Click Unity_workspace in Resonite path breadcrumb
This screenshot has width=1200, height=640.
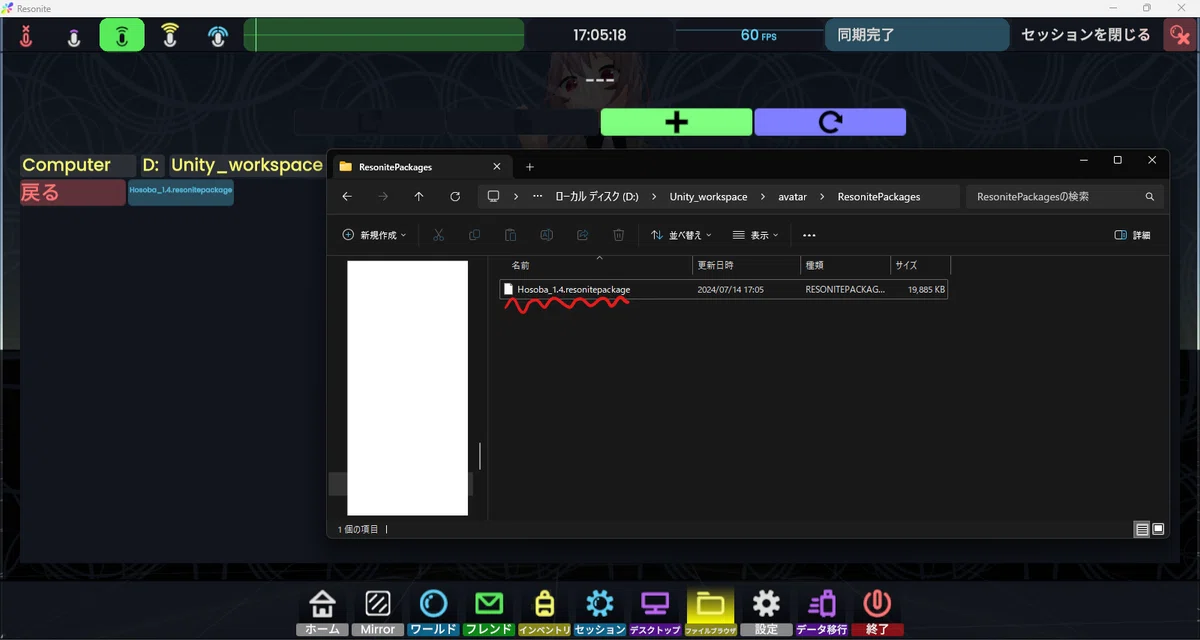246,165
